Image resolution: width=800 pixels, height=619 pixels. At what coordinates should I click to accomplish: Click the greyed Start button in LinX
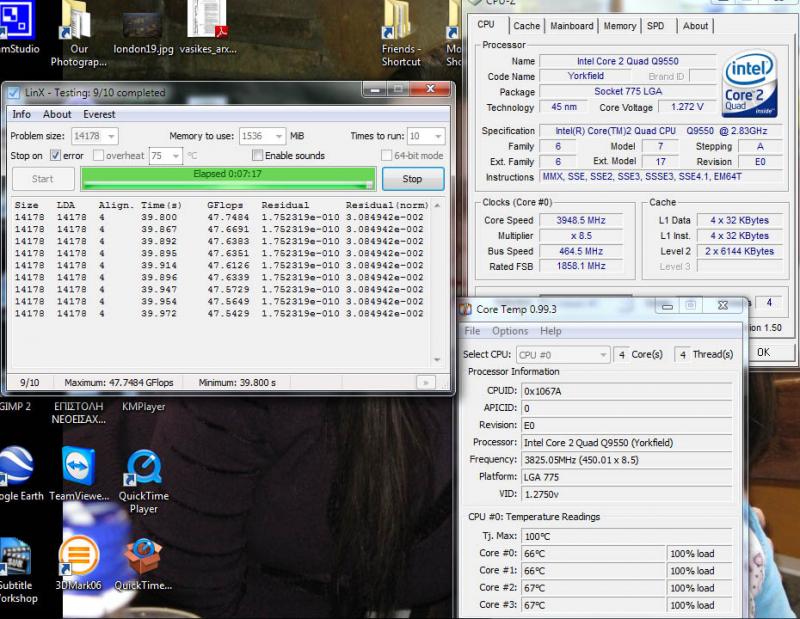point(42,179)
